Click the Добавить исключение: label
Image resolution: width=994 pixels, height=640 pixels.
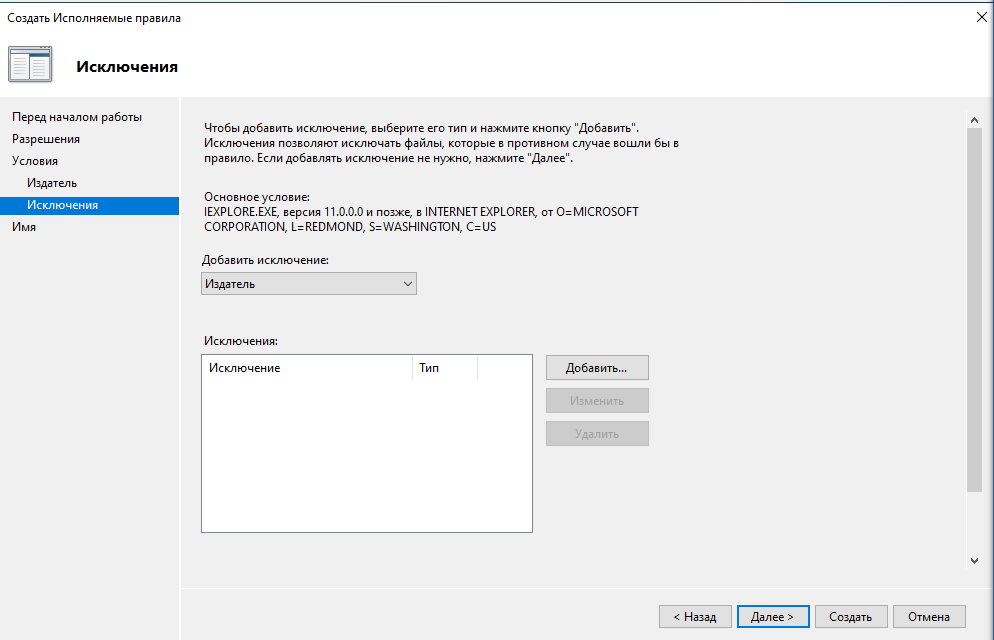click(266, 260)
